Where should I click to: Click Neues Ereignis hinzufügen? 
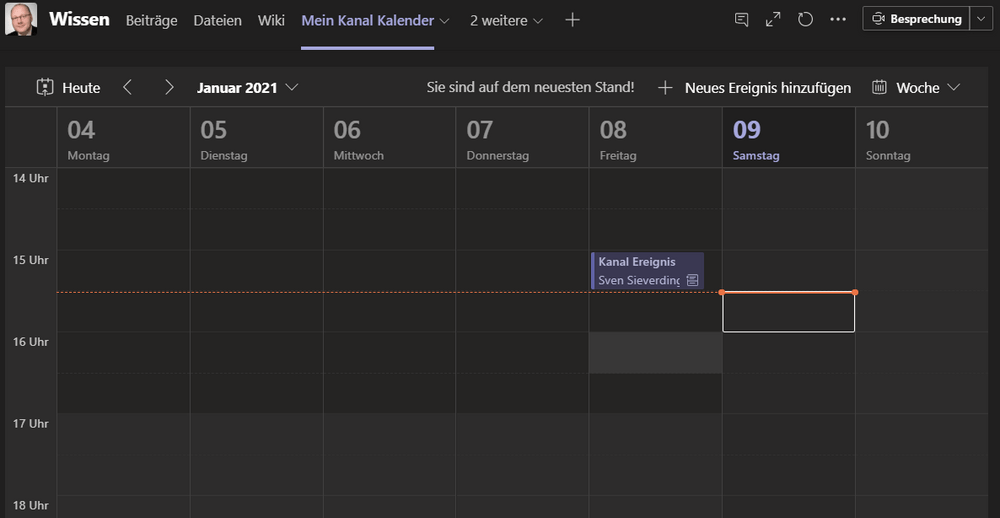[754, 87]
